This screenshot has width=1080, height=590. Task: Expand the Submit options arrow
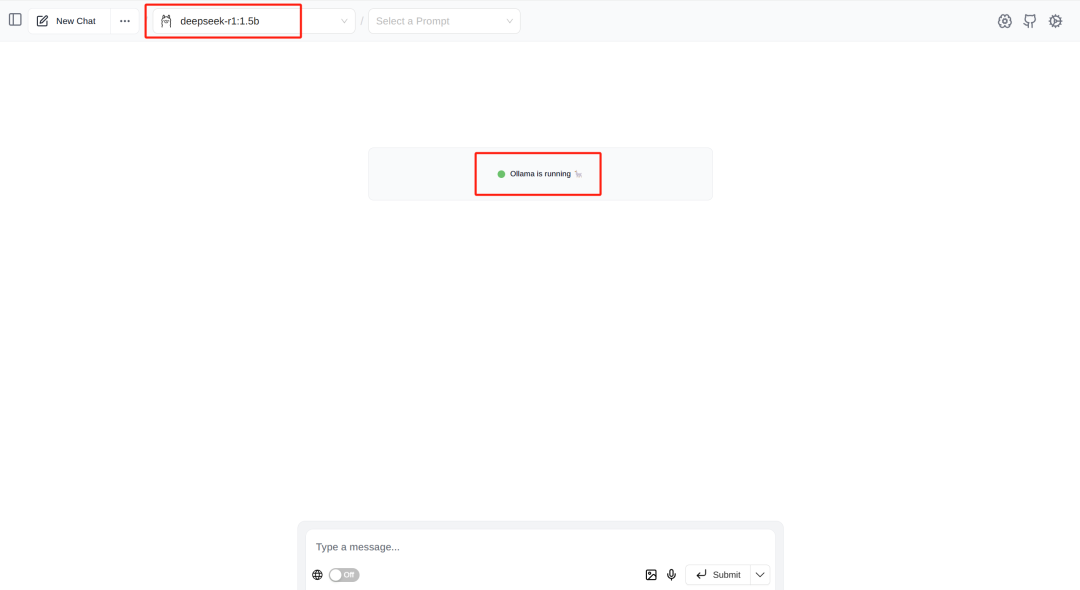(760, 575)
